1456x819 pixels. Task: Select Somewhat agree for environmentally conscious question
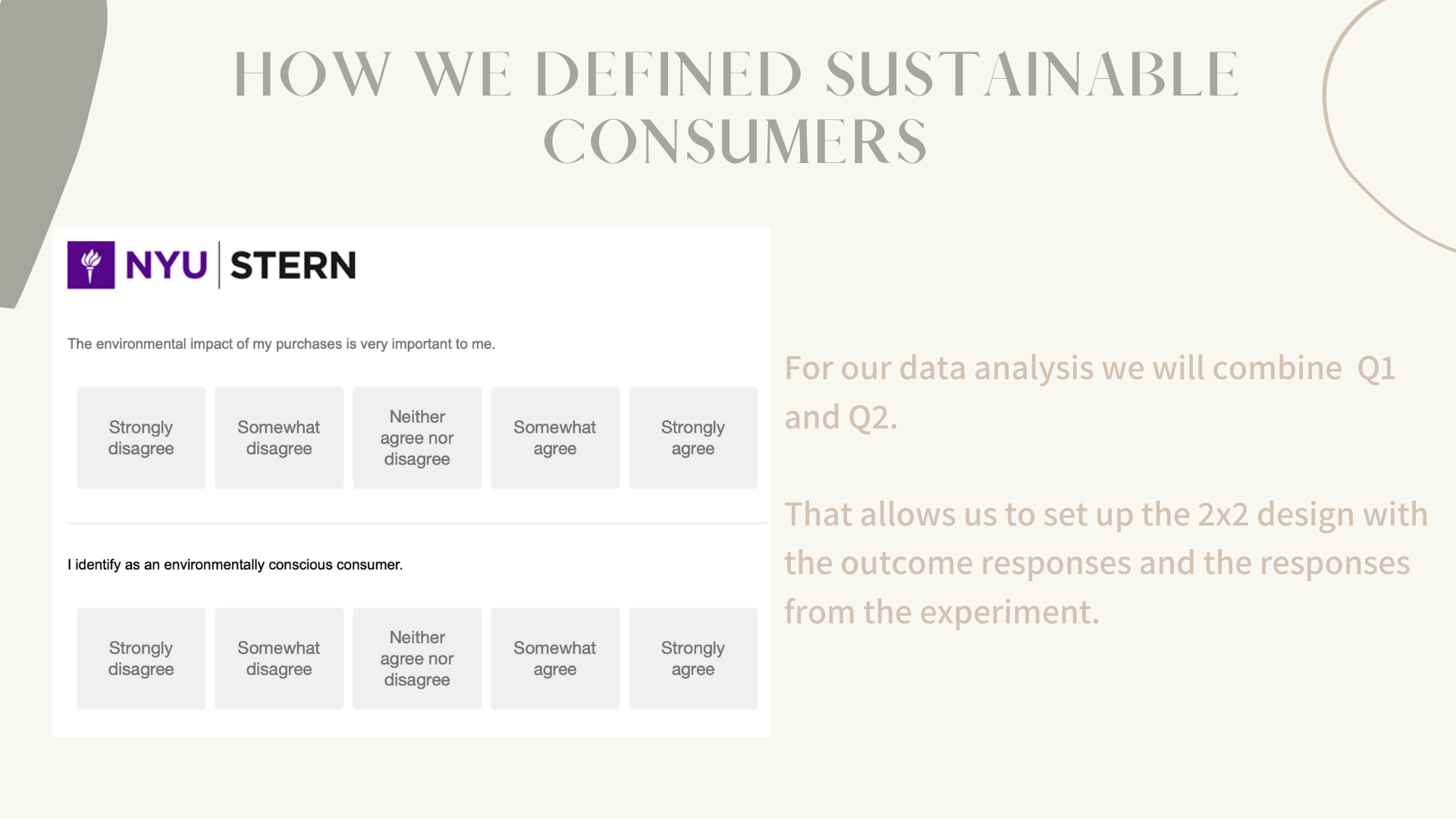(555, 658)
